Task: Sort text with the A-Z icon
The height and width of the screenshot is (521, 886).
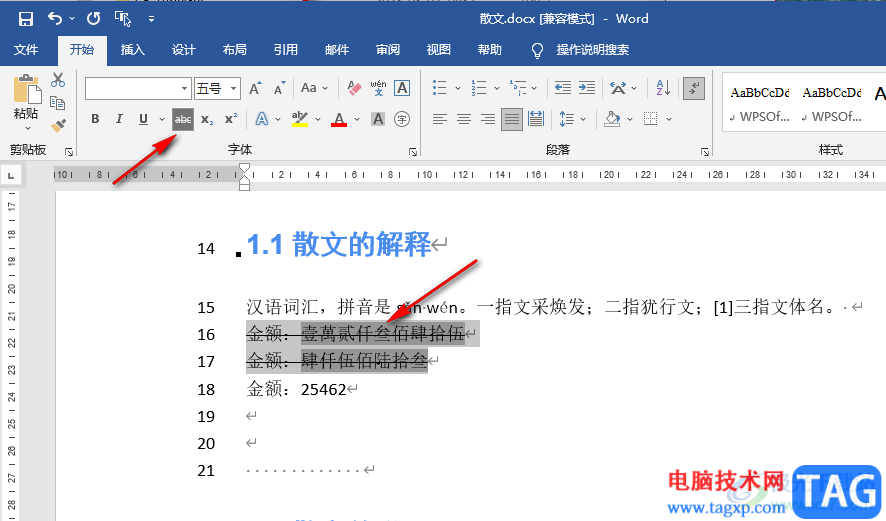Action: pyautogui.click(x=663, y=88)
